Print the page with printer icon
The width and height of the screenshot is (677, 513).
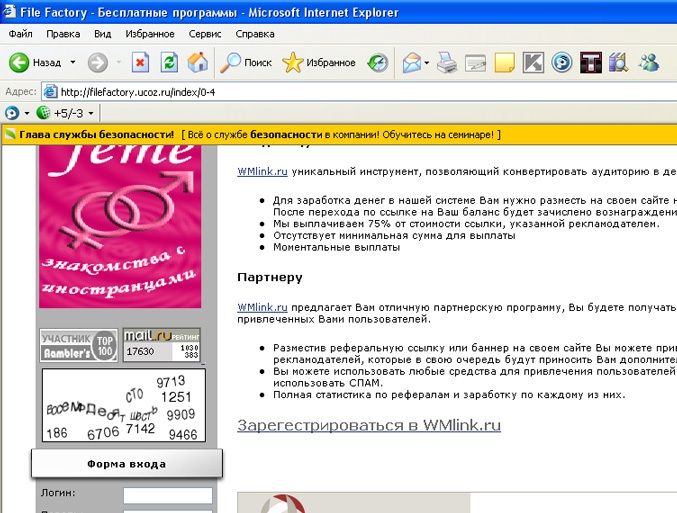[447, 63]
